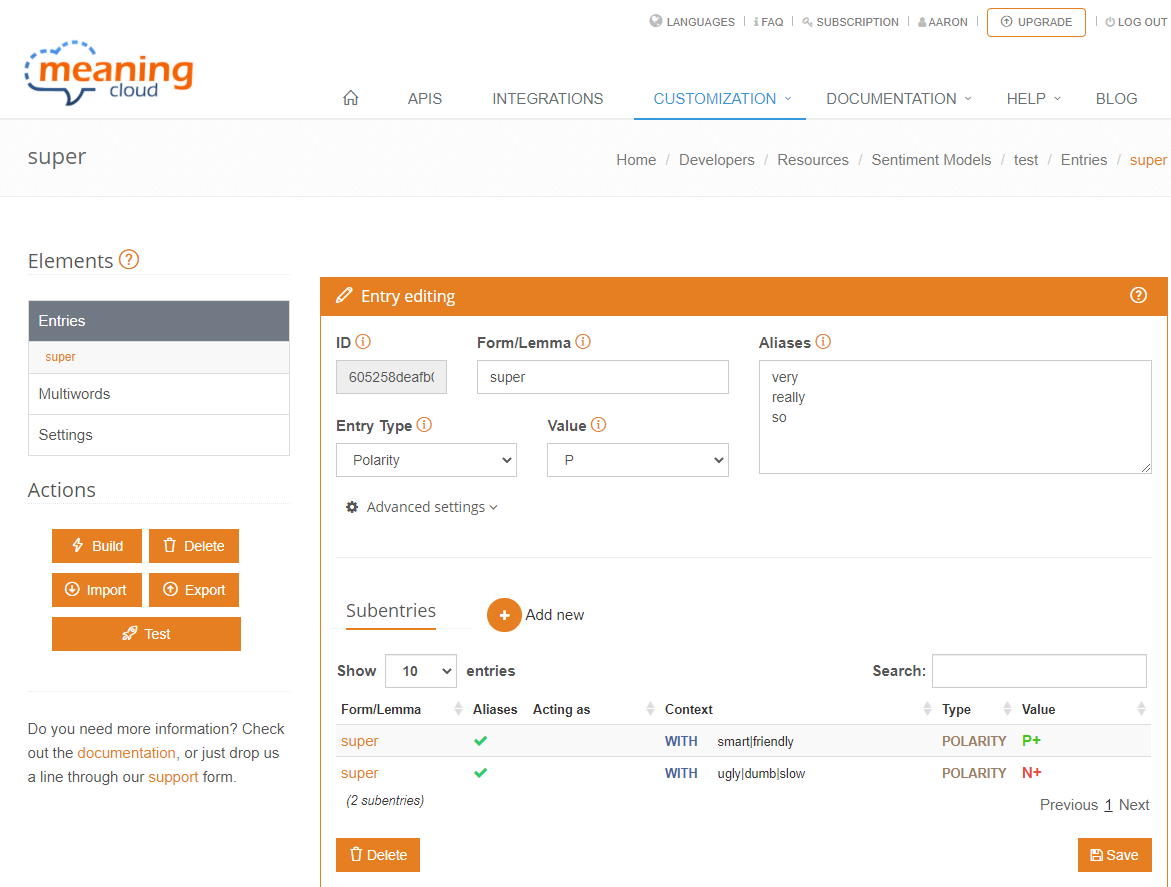Click the Subentries tab
The width and height of the screenshot is (1171, 887).
[391, 611]
